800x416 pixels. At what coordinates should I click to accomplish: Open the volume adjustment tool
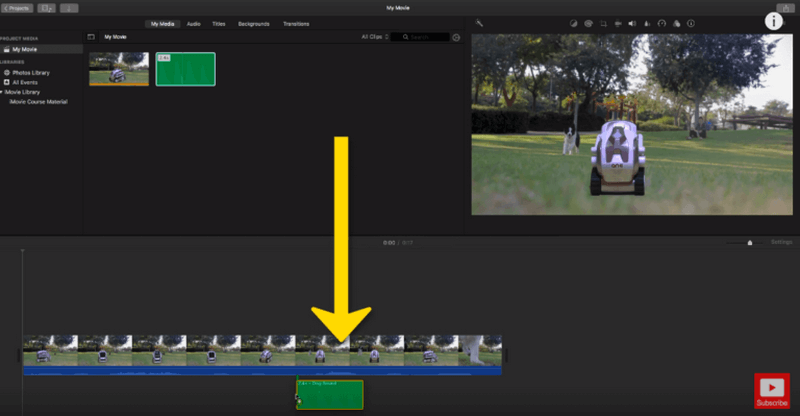632,23
